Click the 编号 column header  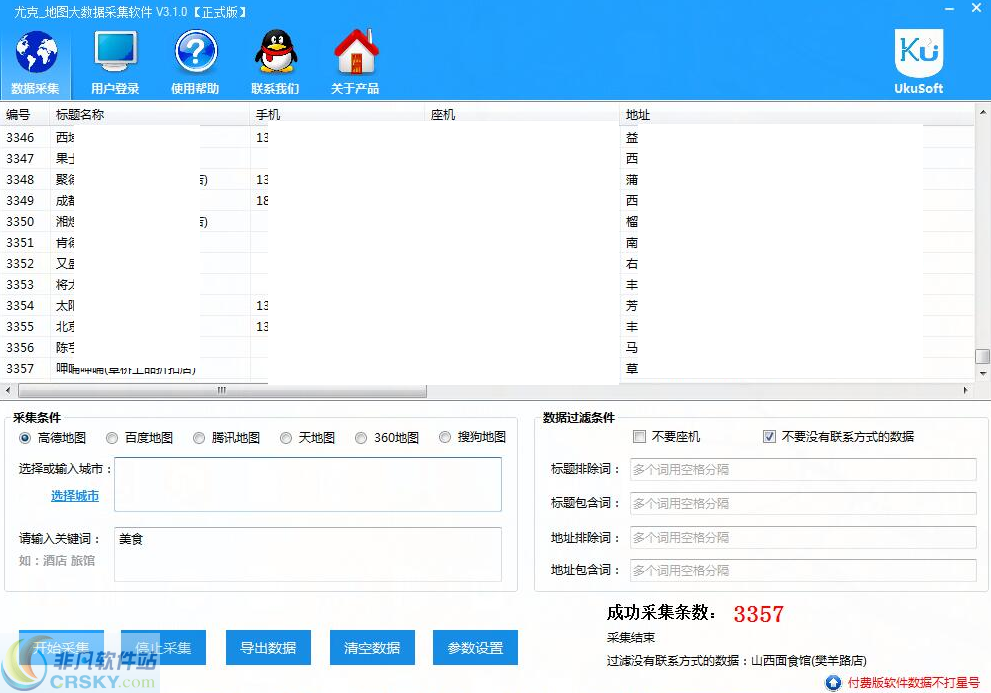coord(25,114)
